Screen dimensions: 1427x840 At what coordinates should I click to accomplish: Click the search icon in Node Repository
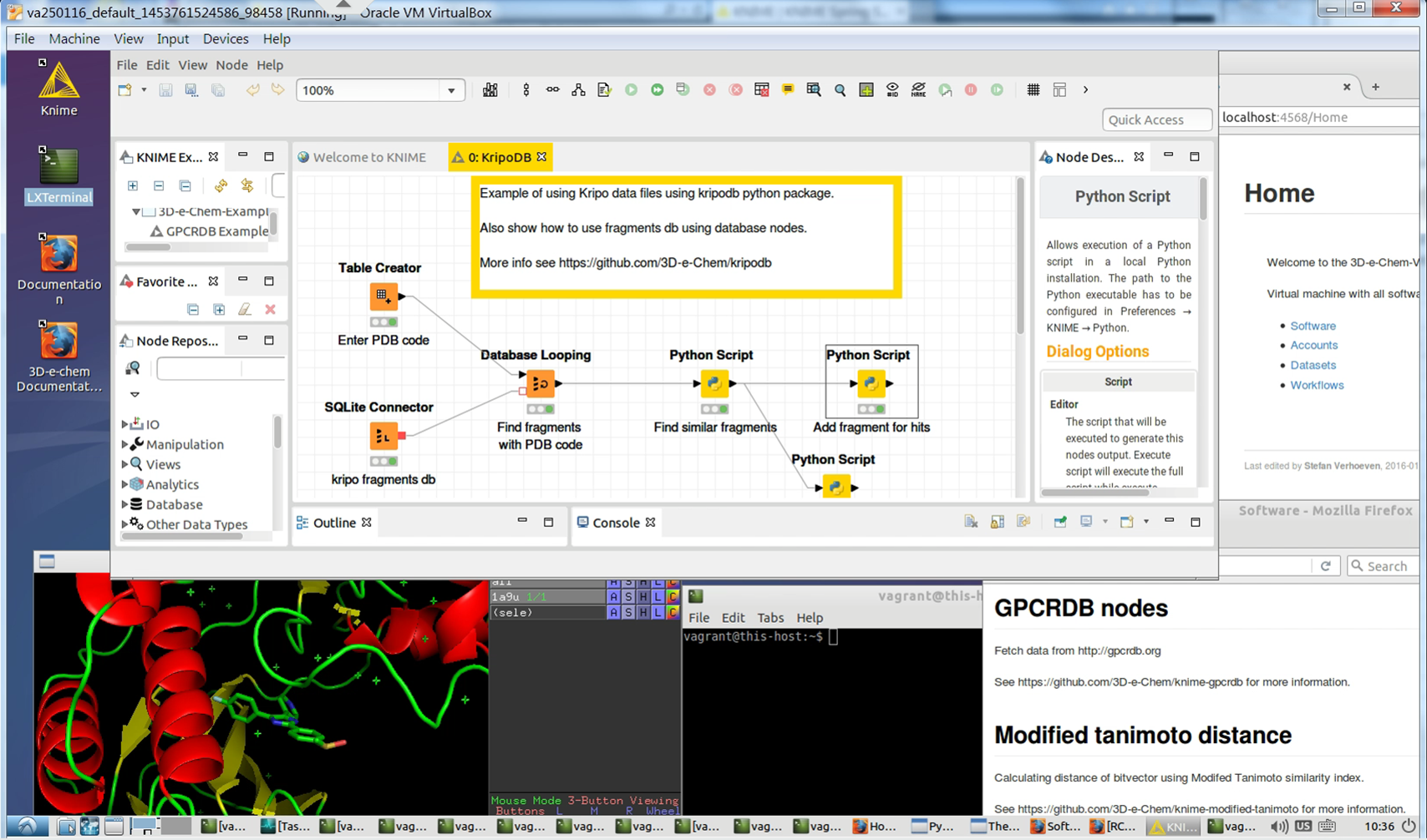133,368
